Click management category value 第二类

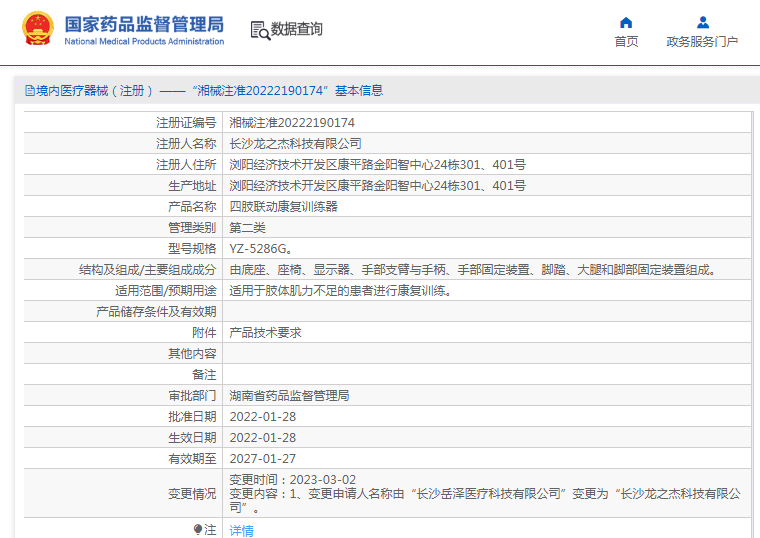coord(247,227)
